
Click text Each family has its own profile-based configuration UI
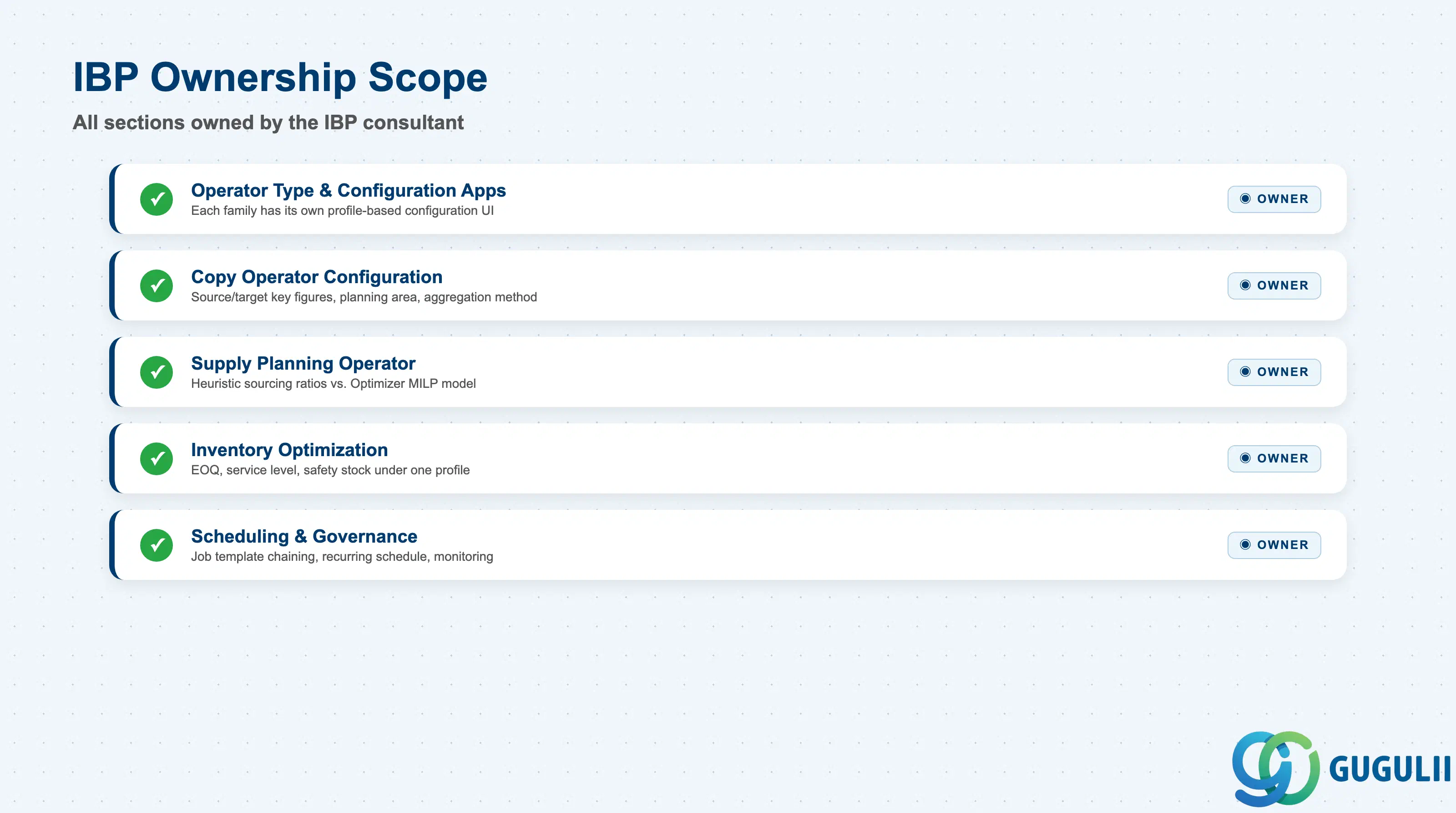pyautogui.click(x=342, y=211)
